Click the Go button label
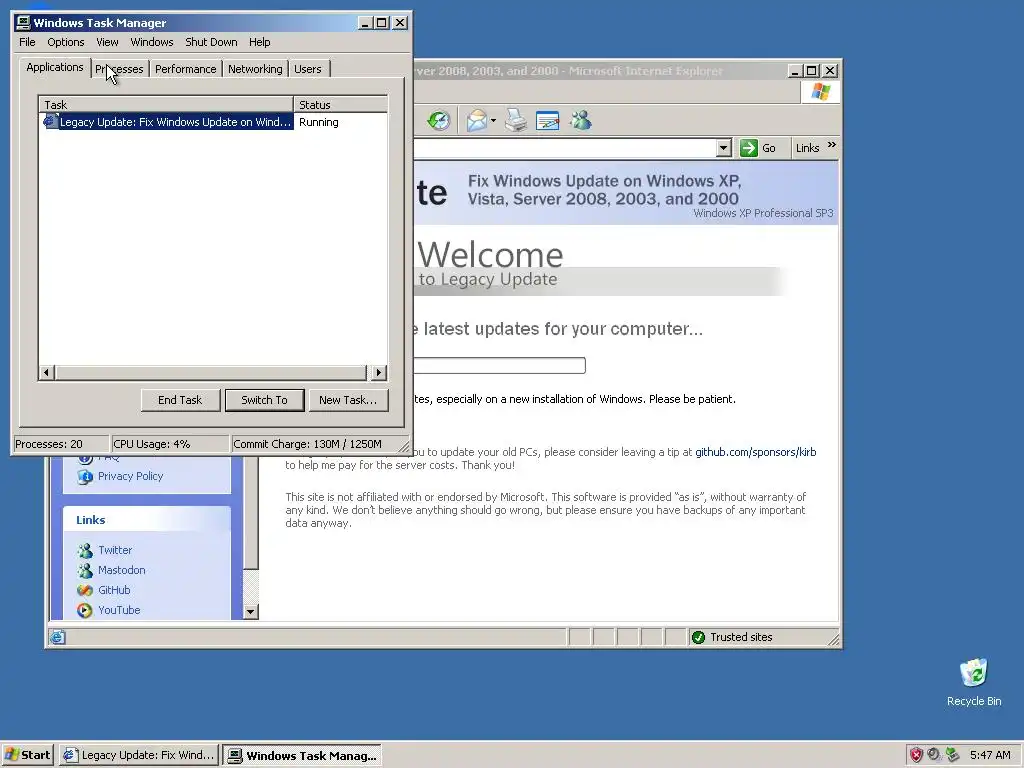Viewport: 1024px width, 768px height. [x=769, y=148]
